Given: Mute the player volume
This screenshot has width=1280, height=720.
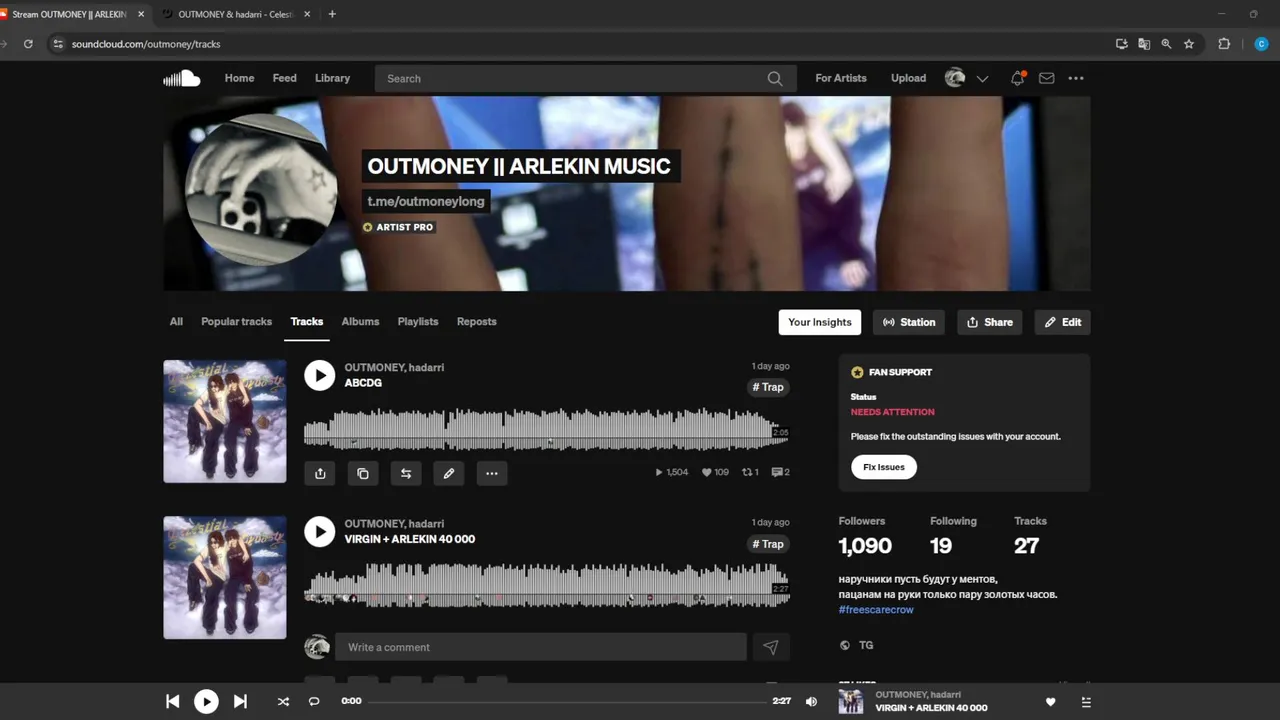Looking at the screenshot, I should 811,701.
